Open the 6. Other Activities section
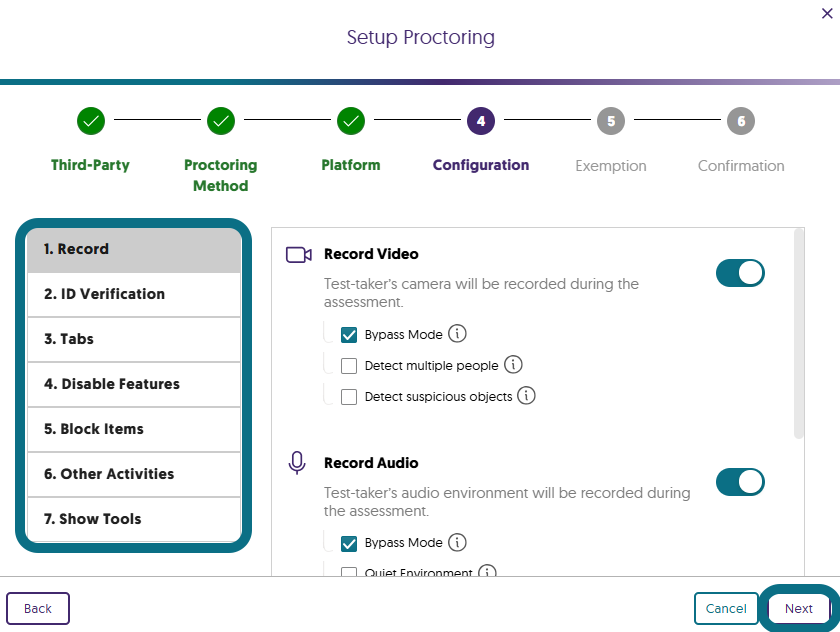The height and width of the screenshot is (632, 840). coord(134,474)
